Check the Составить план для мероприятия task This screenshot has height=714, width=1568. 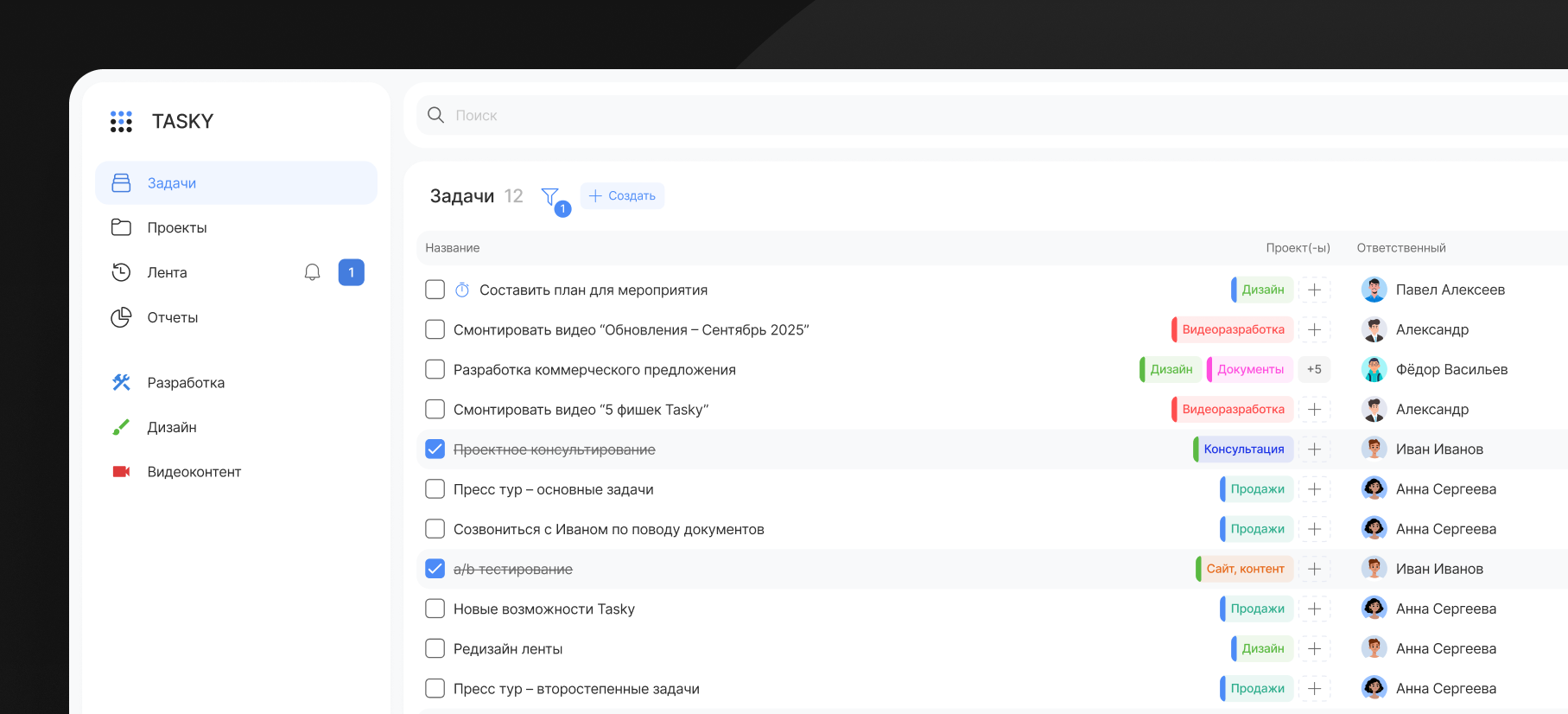(435, 290)
